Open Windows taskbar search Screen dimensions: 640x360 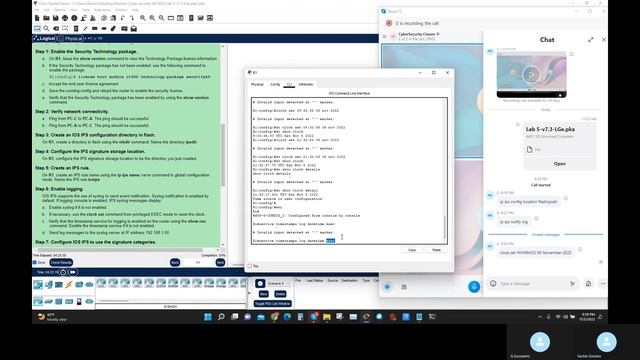click(x=221, y=317)
